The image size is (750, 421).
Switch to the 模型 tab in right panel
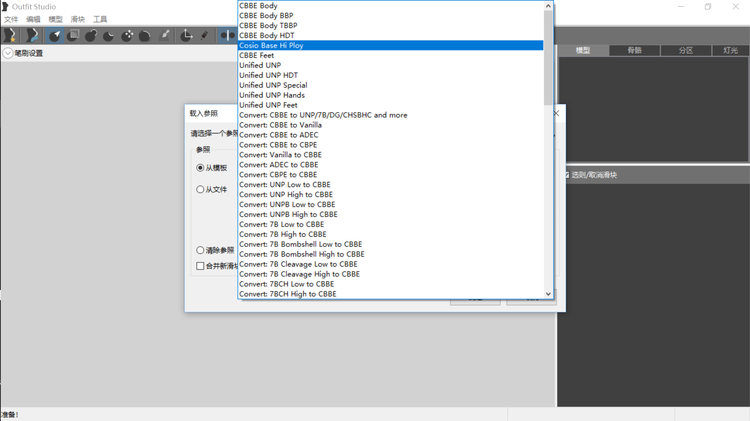583,50
